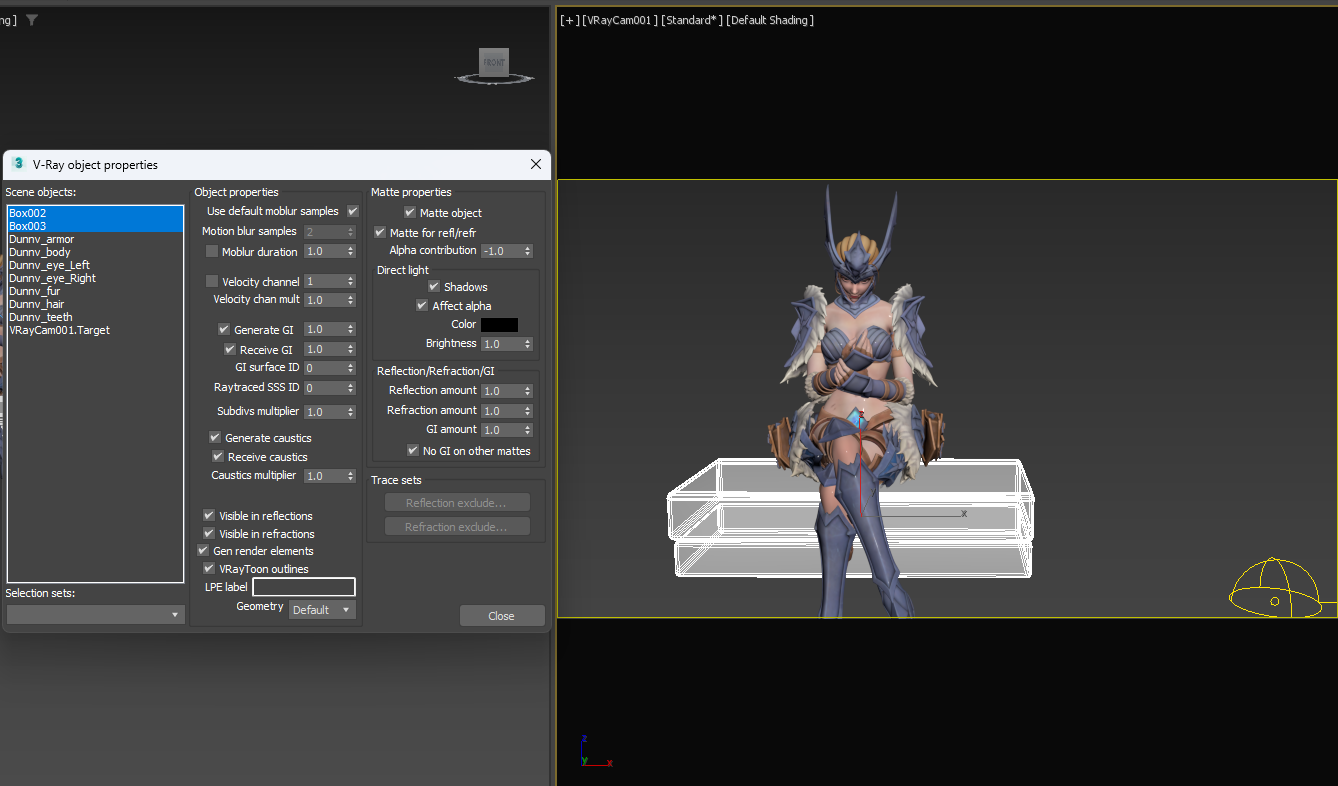Toggle the Affect alpha checkbox
The width and height of the screenshot is (1338, 786).
[422, 306]
